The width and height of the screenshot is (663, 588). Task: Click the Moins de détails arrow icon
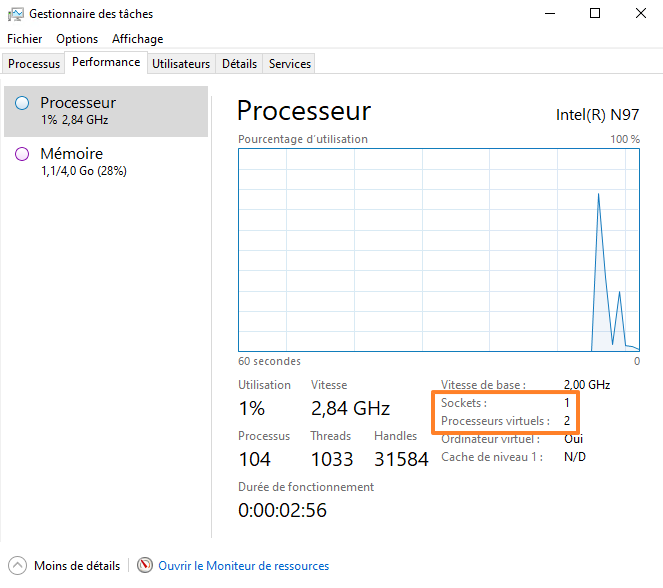click(17, 566)
